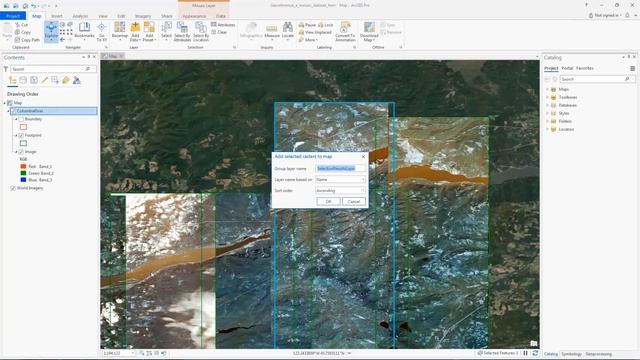Open the Attributes pane button
Viewport: 640px width, 360px height.
click(223, 25)
